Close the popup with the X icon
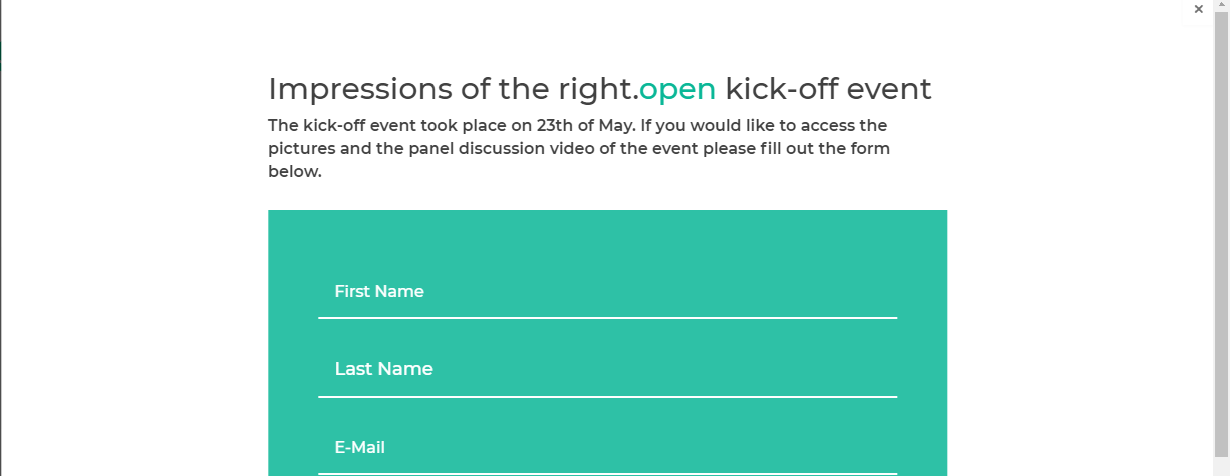Viewport: 1230px width, 476px height. (1198, 9)
